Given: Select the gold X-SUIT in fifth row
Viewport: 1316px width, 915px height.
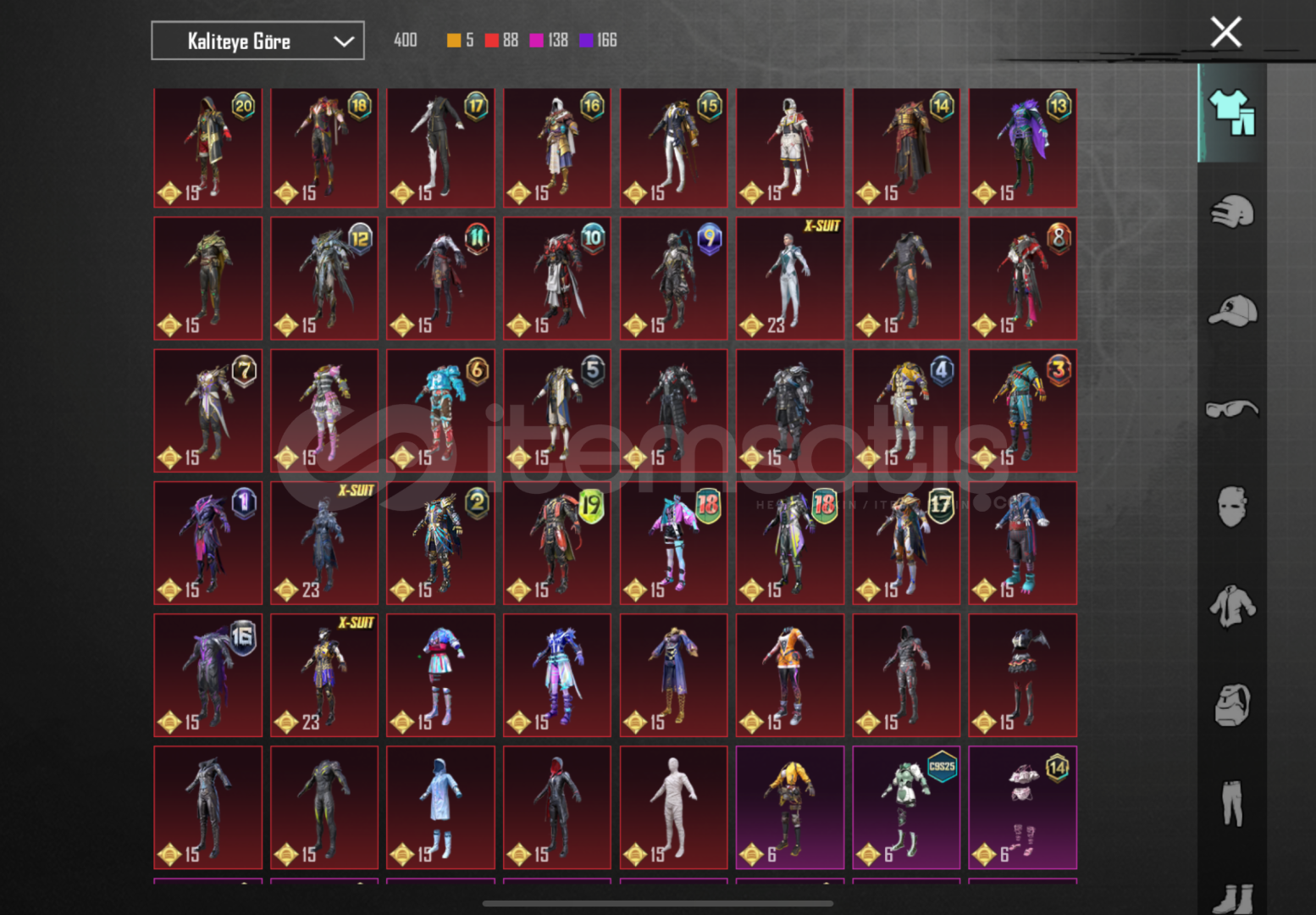Looking at the screenshot, I should pos(324,675).
